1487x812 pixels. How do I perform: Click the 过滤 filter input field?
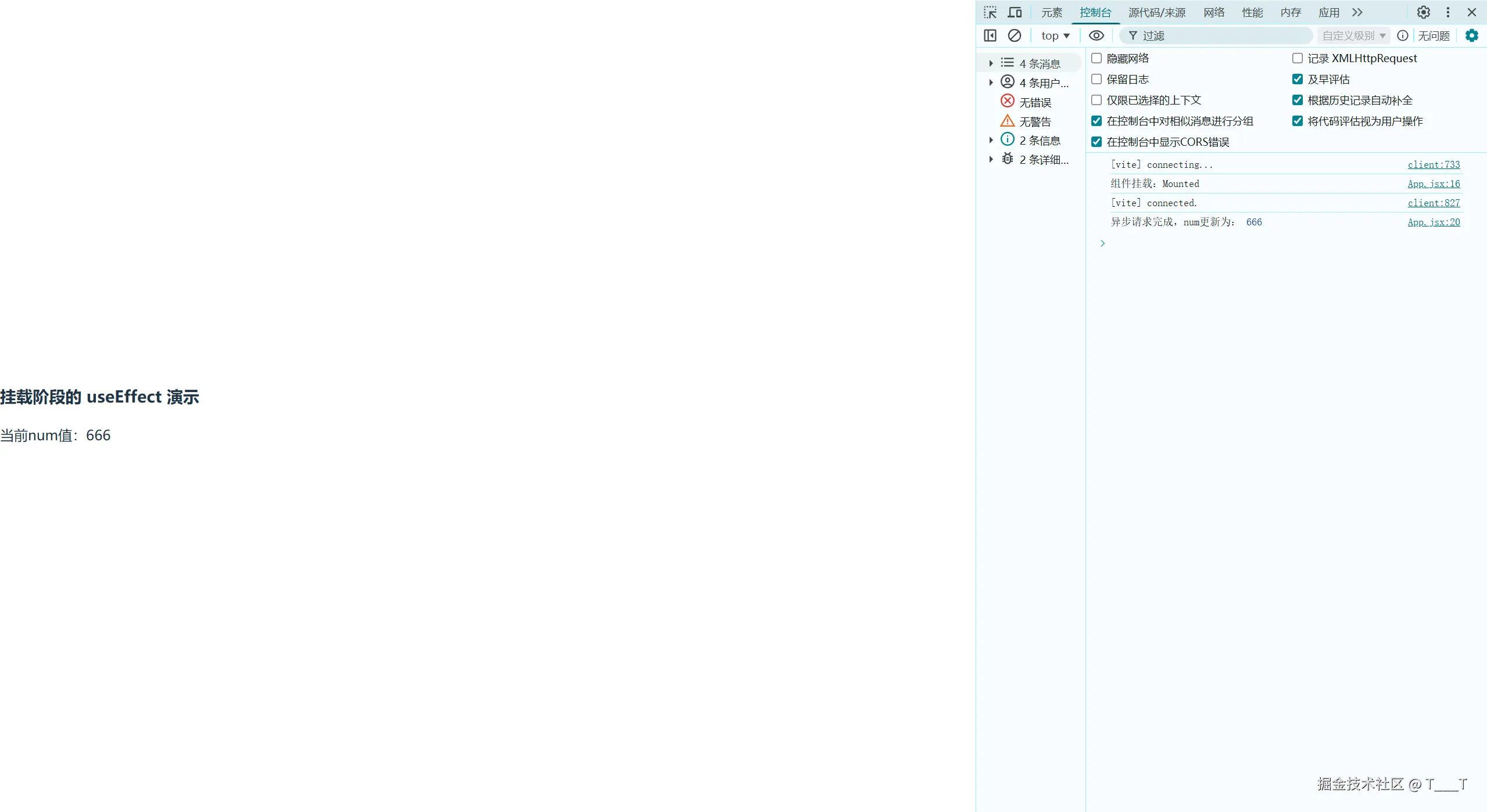click(1220, 35)
